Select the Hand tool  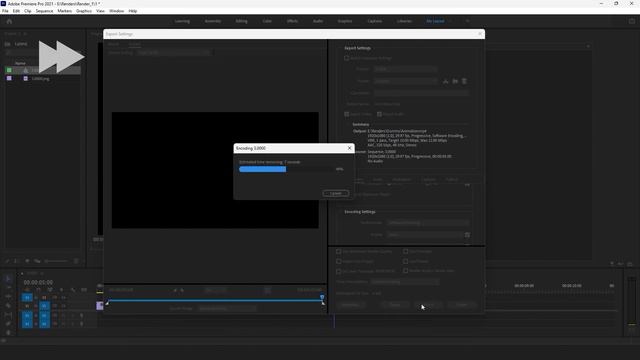pos(8,333)
